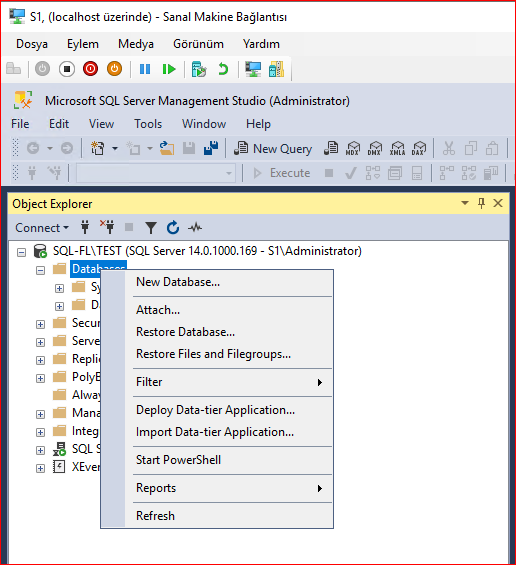
Task: Open the SSMS File menu
Action: click(x=20, y=124)
